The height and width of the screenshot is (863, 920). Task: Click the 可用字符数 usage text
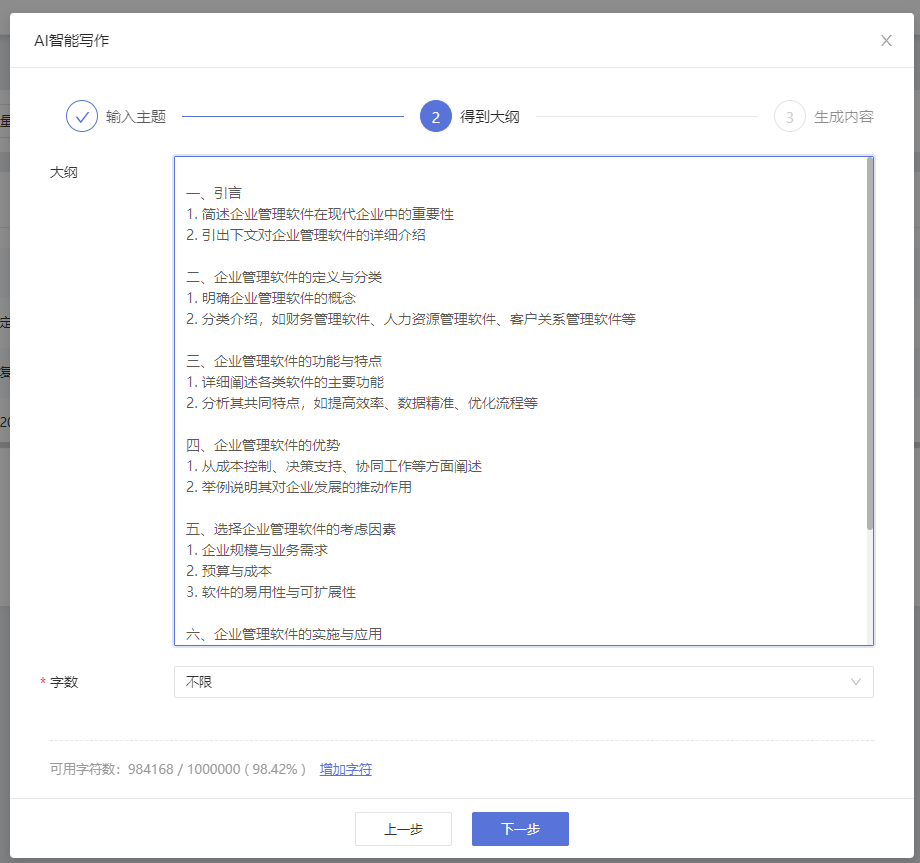point(178,769)
